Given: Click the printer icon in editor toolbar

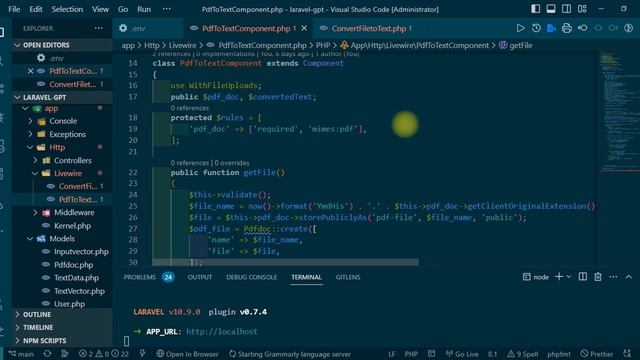Looking at the screenshot, I should click(x=567, y=28).
